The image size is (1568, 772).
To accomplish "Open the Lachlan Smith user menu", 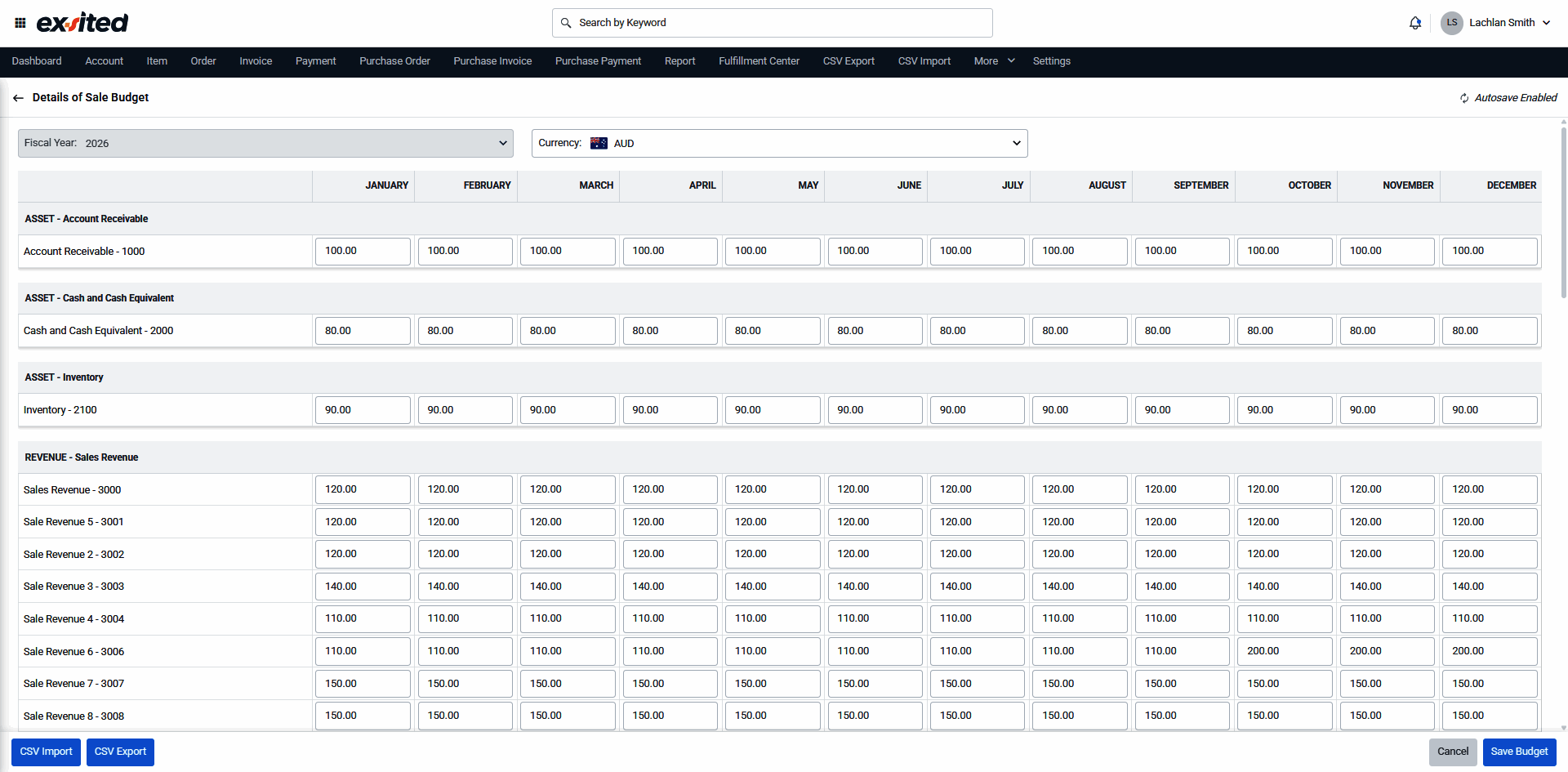I will 1509,23.
